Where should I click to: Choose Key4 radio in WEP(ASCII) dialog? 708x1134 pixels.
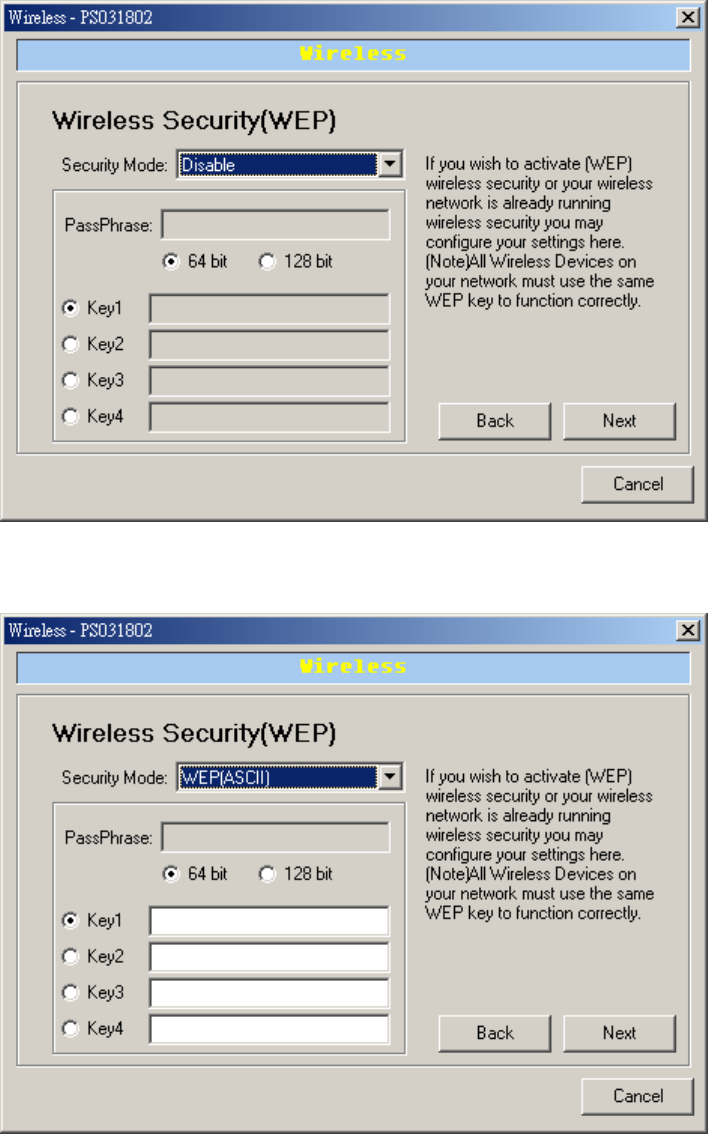tap(70, 1028)
